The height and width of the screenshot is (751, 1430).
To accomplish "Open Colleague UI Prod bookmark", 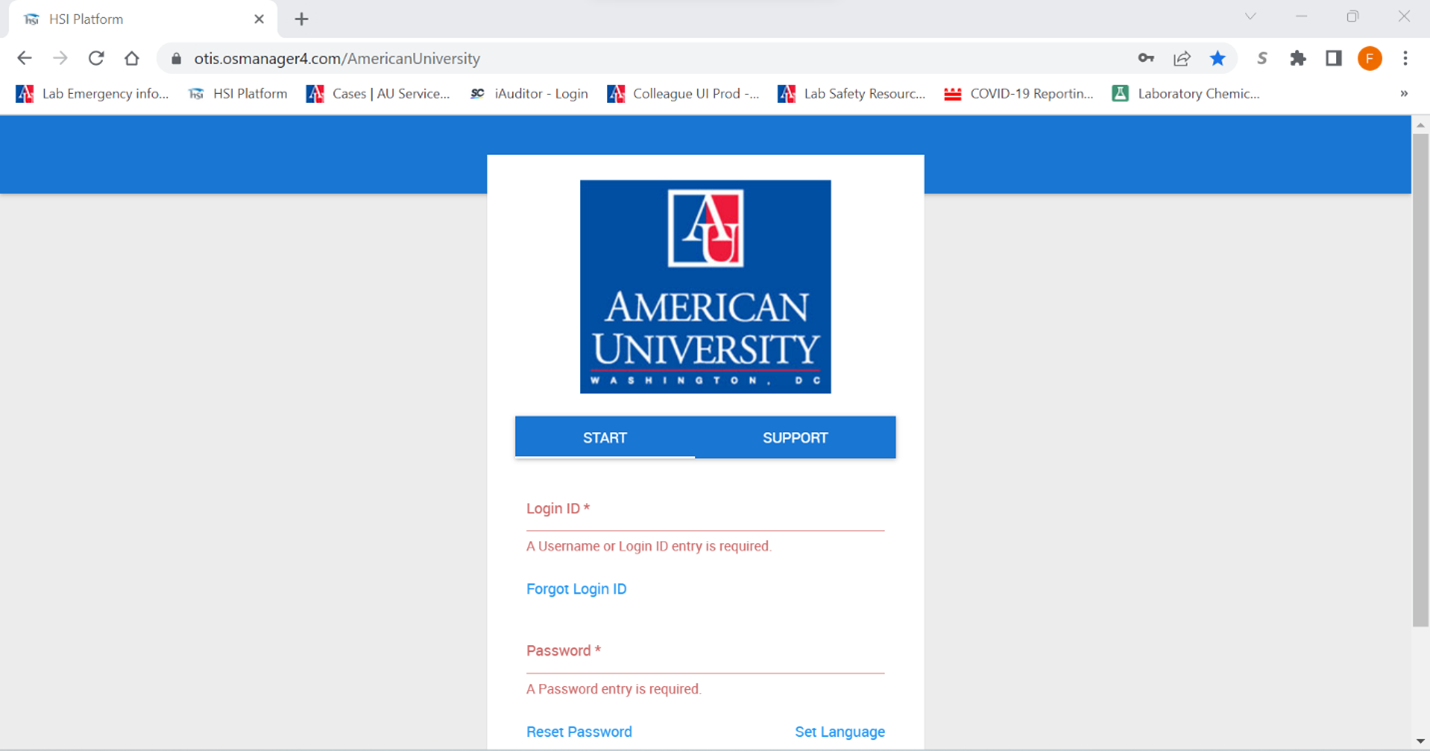I will (684, 93).
